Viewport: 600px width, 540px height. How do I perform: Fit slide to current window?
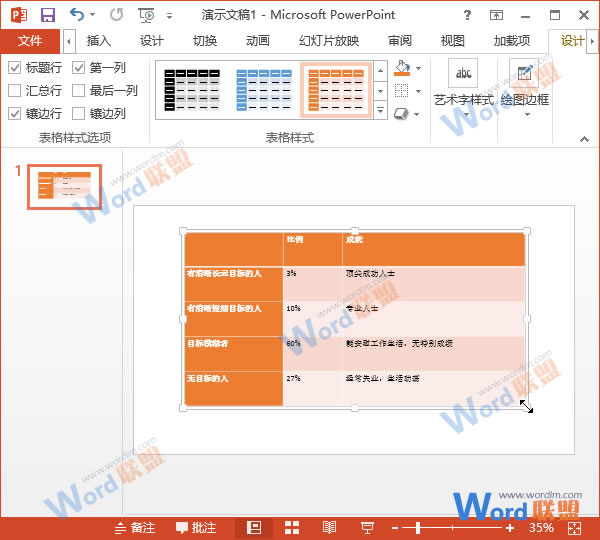(574, 529)
